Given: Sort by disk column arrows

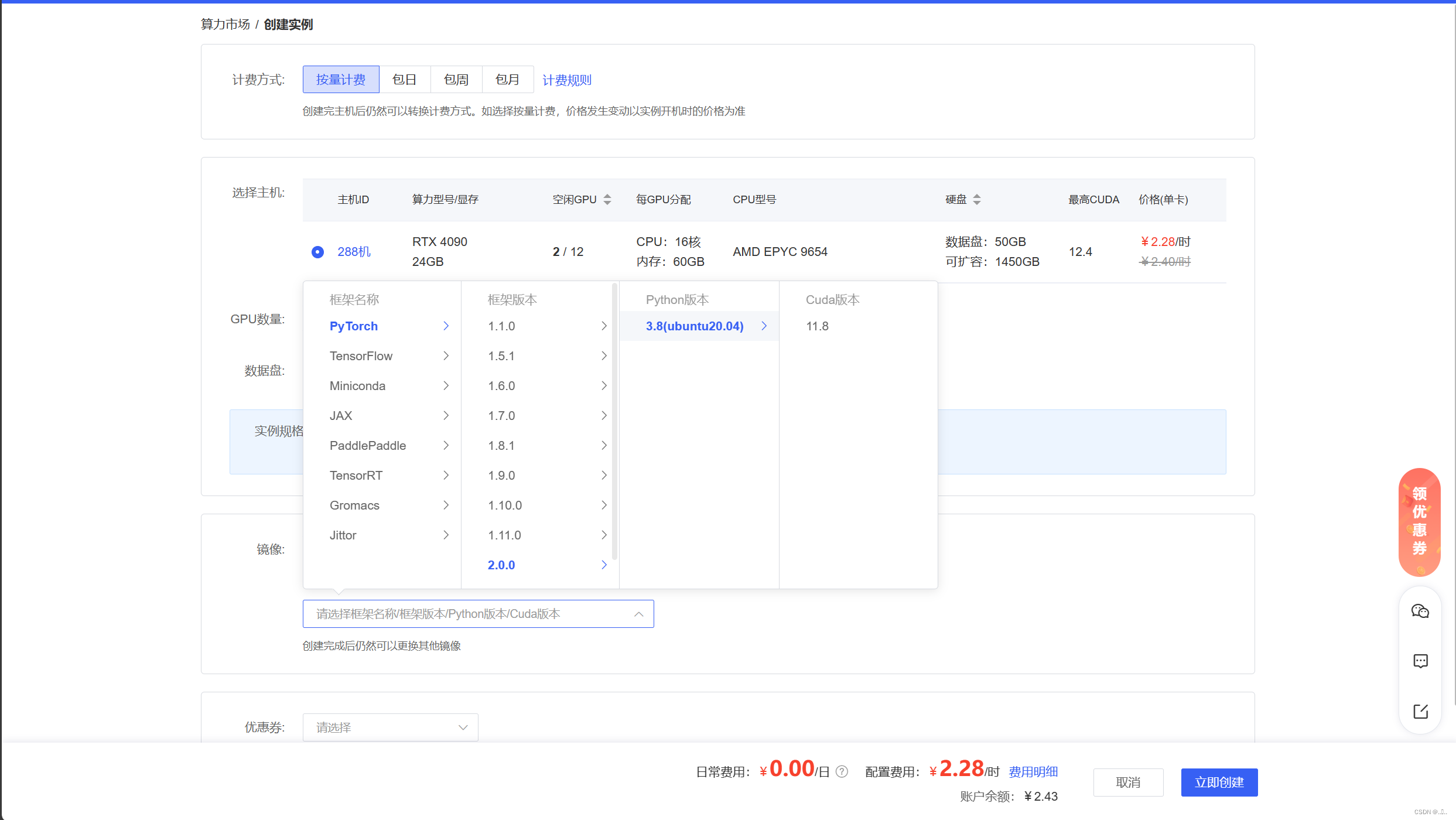Looking at the screenshot, I should tap(976, 200).
